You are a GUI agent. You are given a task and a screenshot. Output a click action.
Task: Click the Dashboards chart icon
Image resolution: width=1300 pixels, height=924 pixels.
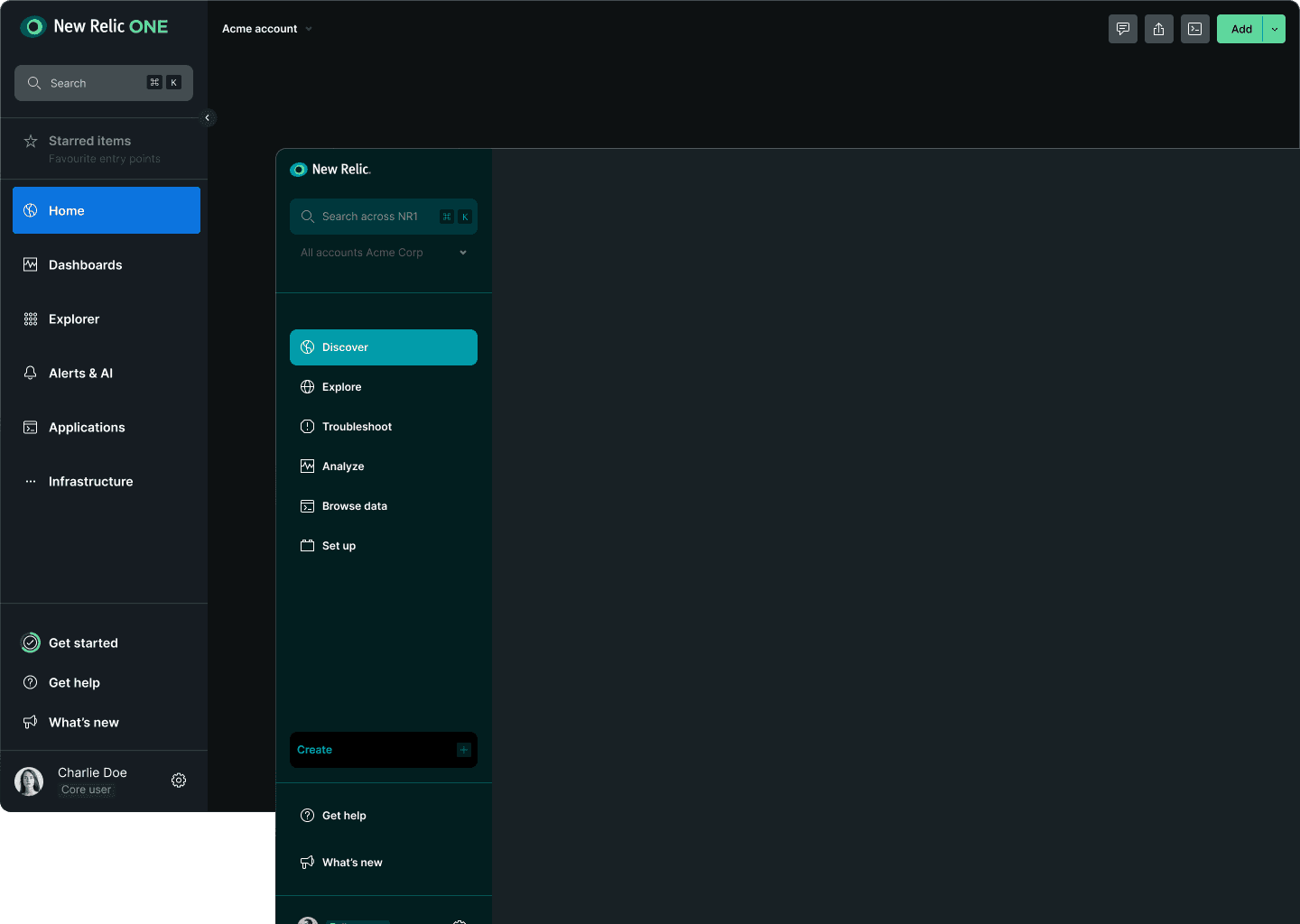tap(31, 264)
